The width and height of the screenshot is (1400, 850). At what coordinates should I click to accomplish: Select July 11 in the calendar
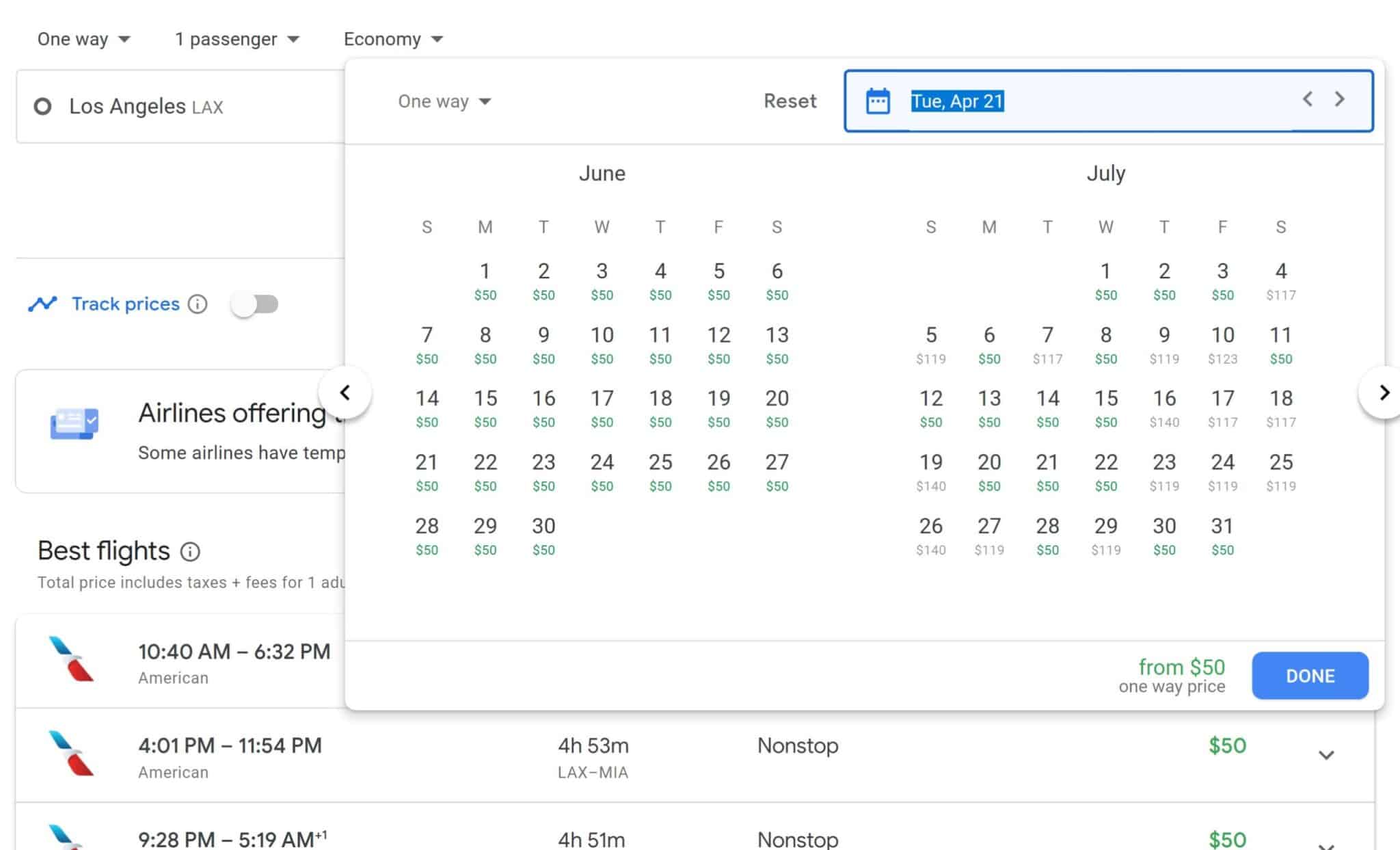[1281, 345]
